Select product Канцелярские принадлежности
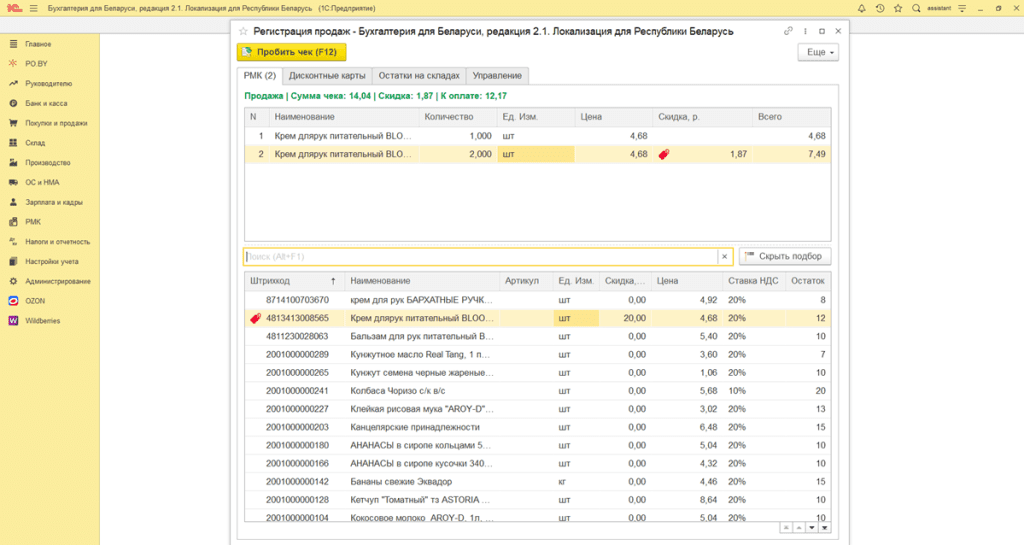The width and height of the screenshot is (1024, 545). coord(537,427)
